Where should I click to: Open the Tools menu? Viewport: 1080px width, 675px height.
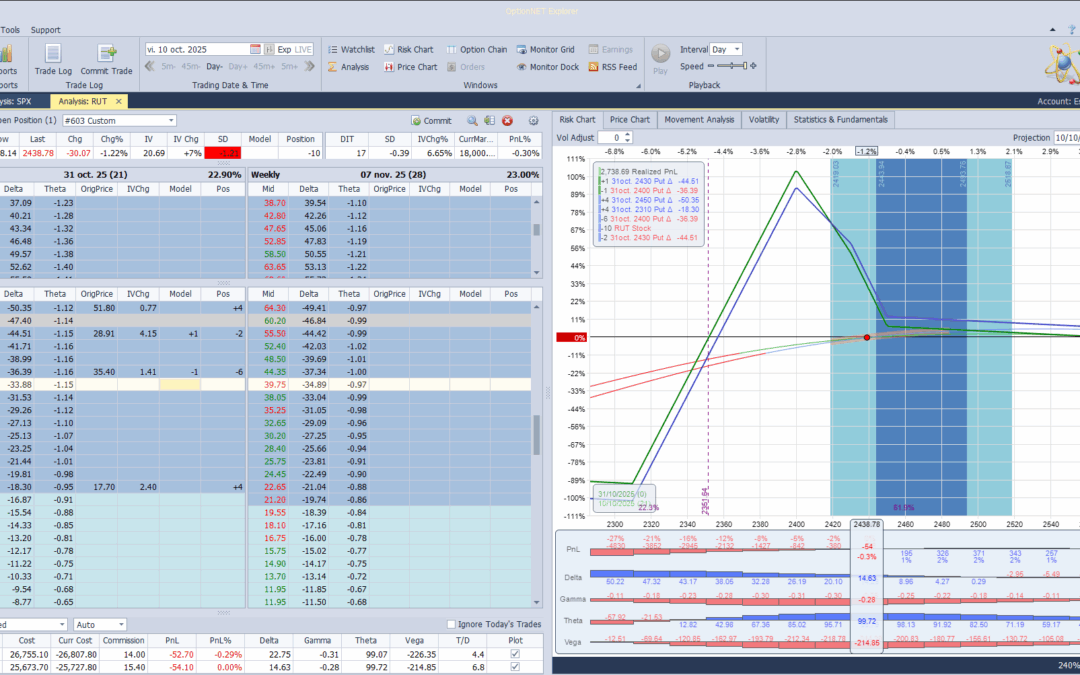(10, 30)
